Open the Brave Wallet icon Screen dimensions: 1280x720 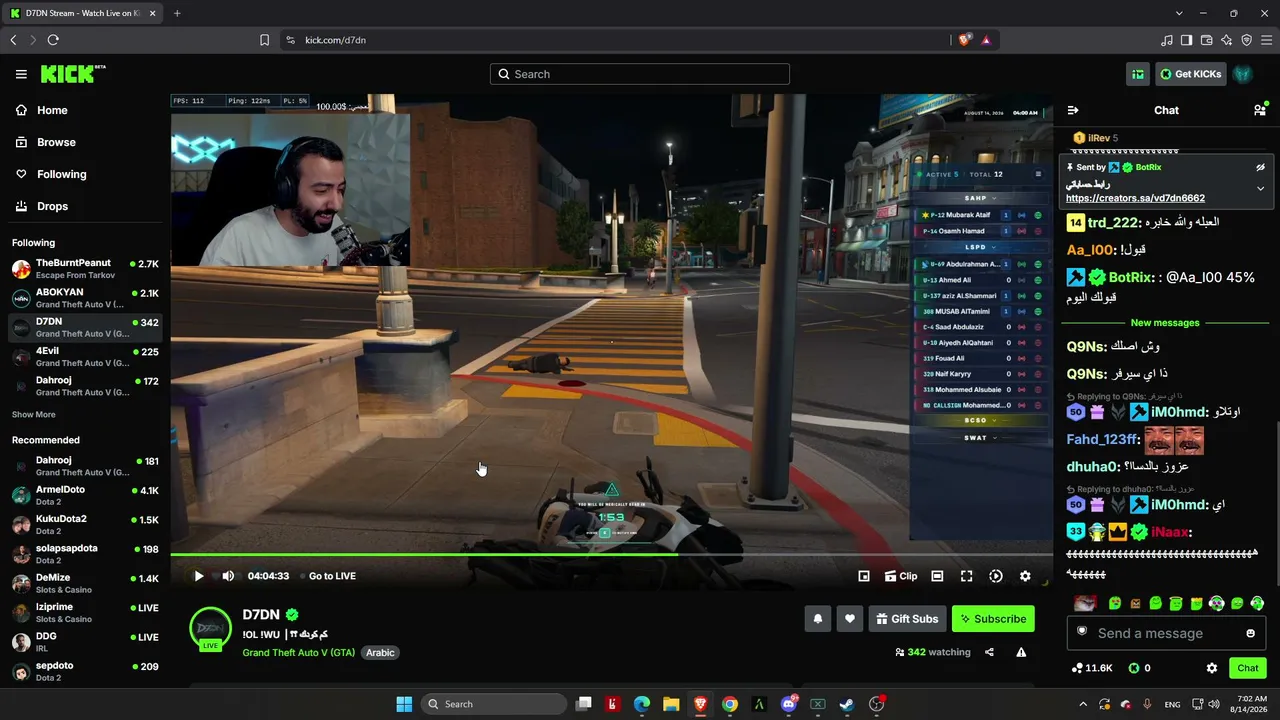(x=1206, y=40)
